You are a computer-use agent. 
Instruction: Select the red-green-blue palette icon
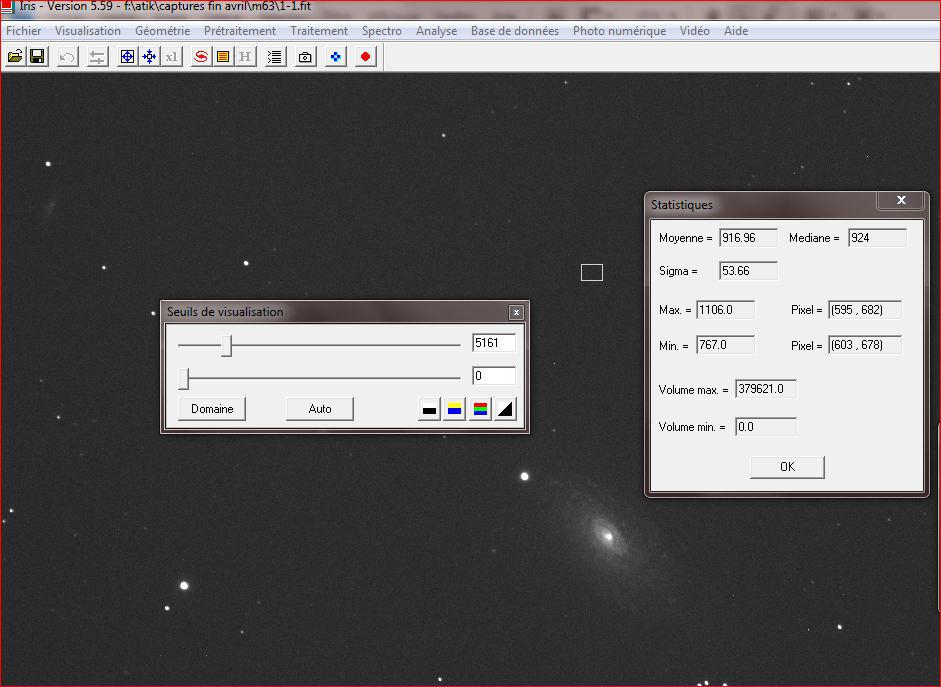click(480, 410)
